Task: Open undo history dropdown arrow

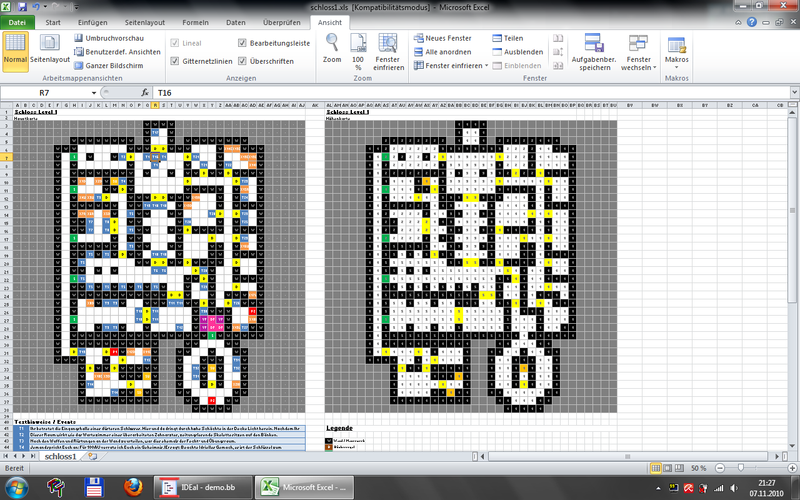Action: click(45, 7)
